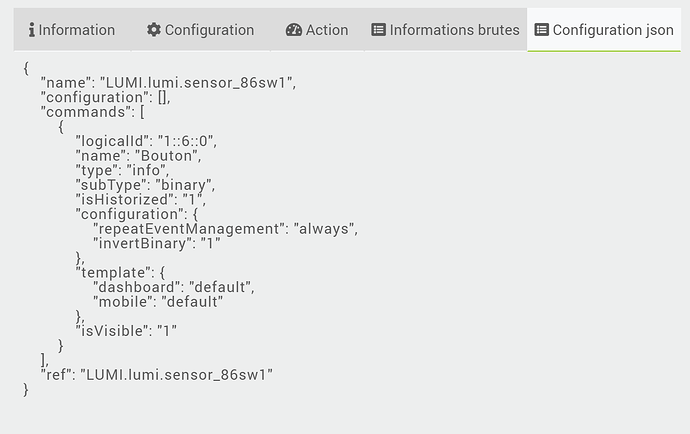
Task: Click the "name": "LUMI.lumi.sensor_86sw1" line
Action: click(169, 83)
